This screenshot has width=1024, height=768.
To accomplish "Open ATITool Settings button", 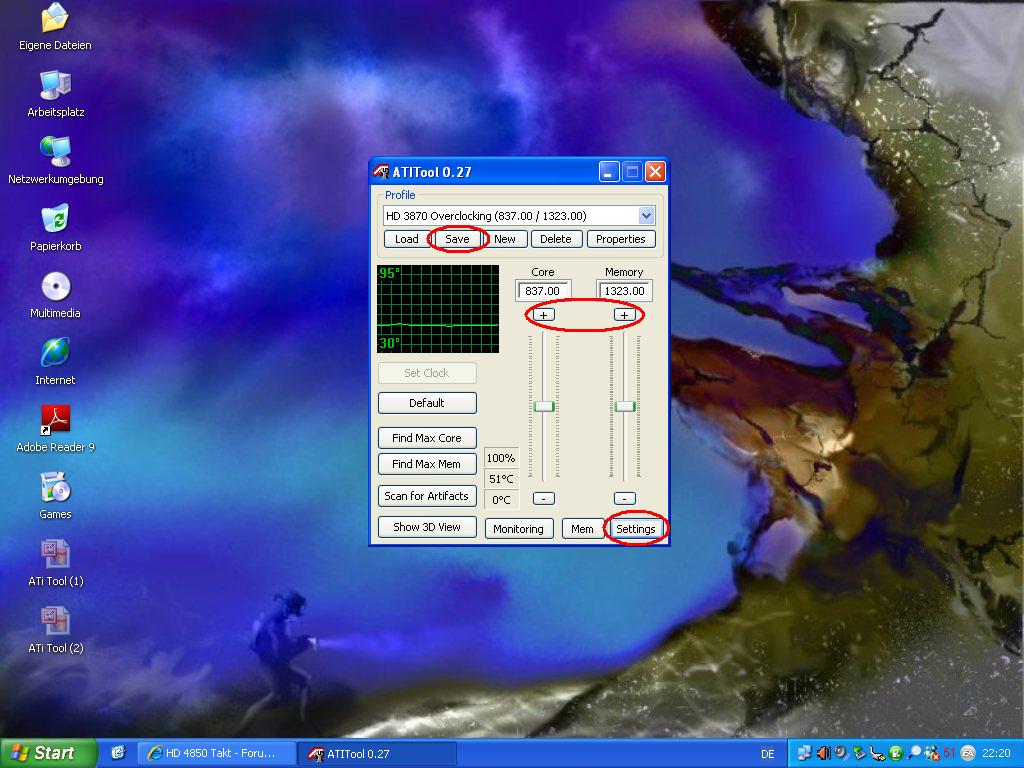I will coord(636,529).
